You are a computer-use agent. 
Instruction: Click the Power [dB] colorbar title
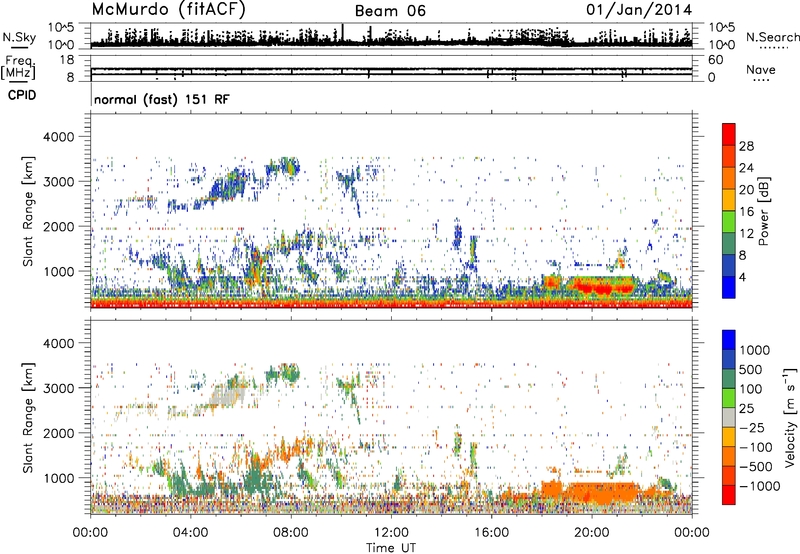[764, 211]
